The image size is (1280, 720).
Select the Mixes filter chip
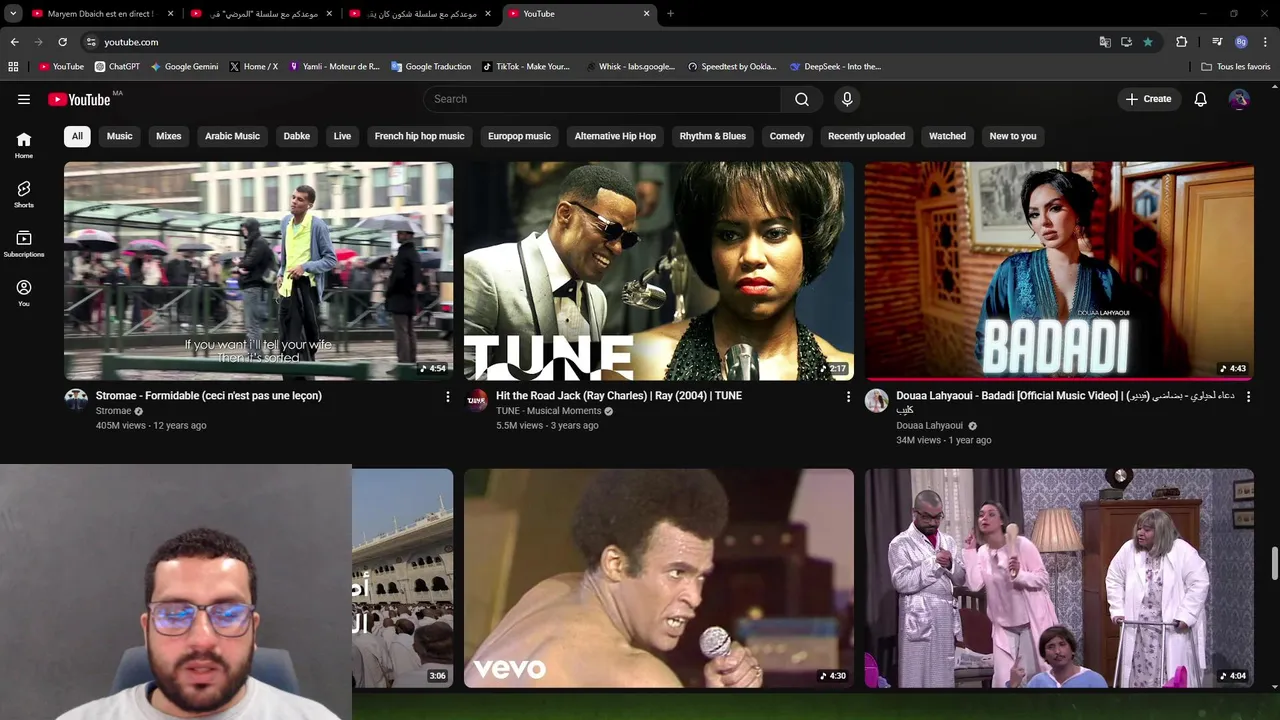coord(169,136)
